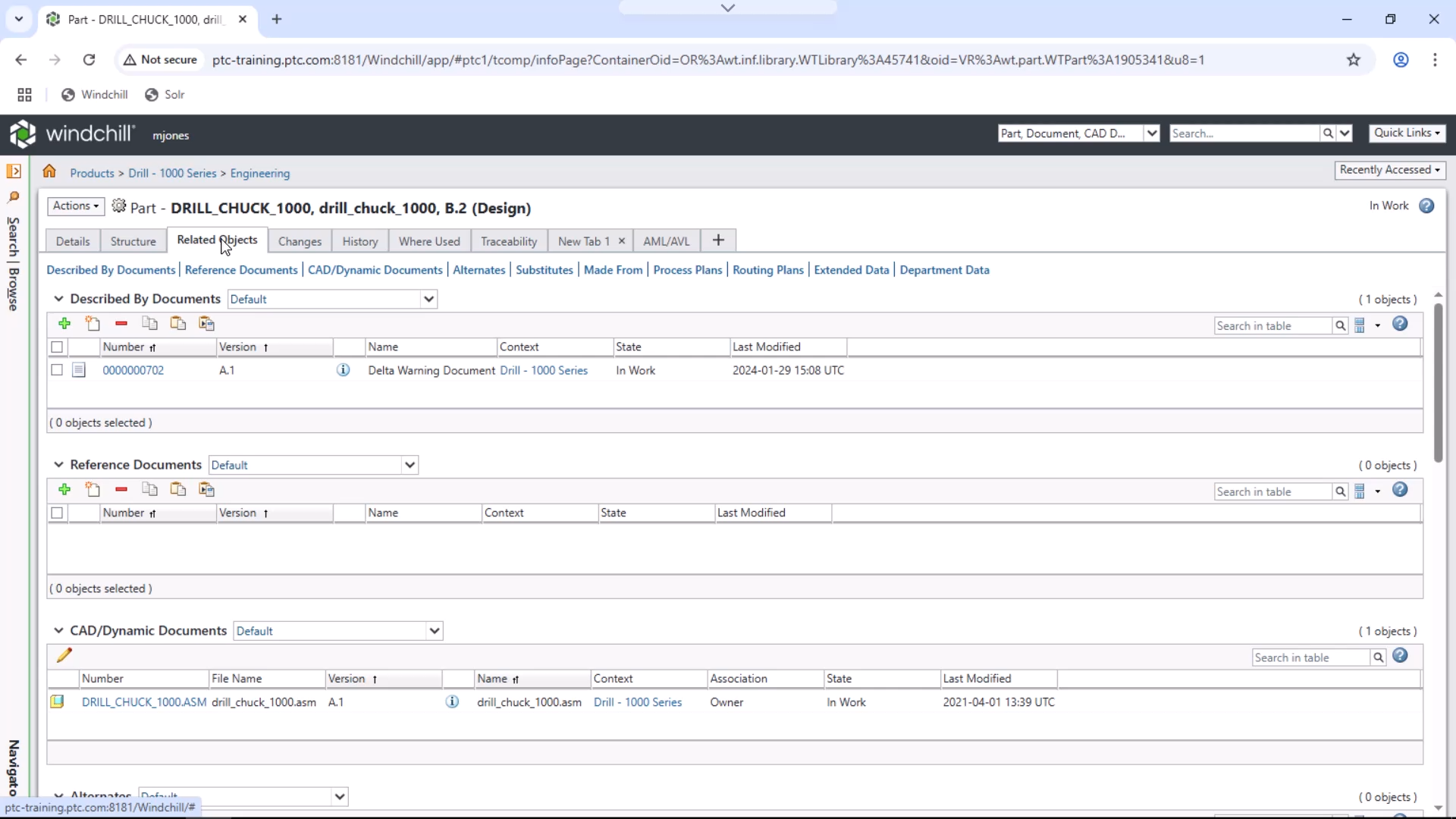The image size is (1456, 819).
Task: Type in the CAD table search field
Action: click(1312, 657)
